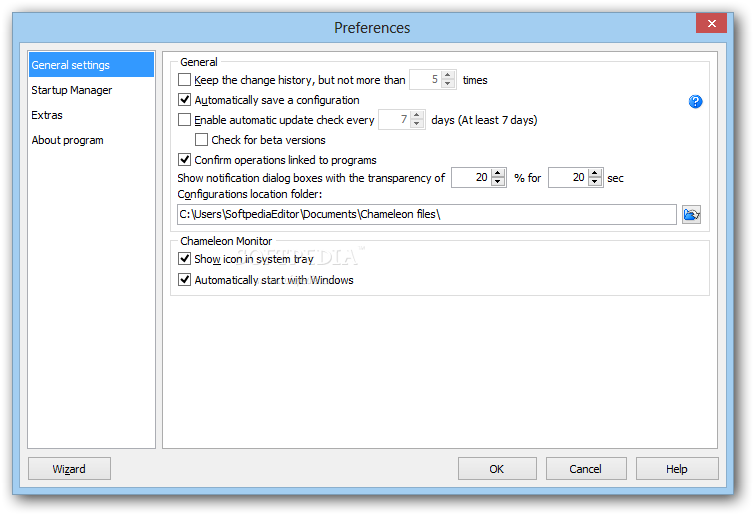
Task: Browse for configurations location folder
Action: [x=691, y=214]
